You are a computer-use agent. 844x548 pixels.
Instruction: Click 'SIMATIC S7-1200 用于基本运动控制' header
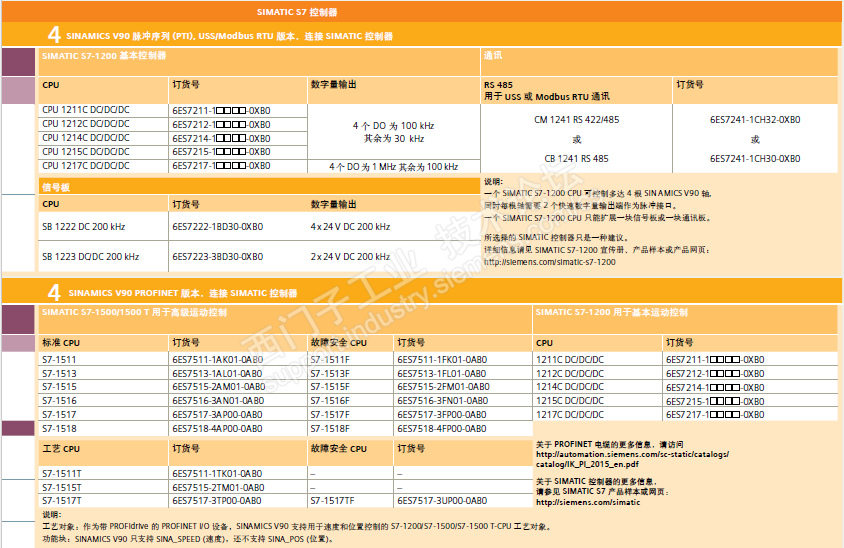[611, 312]
